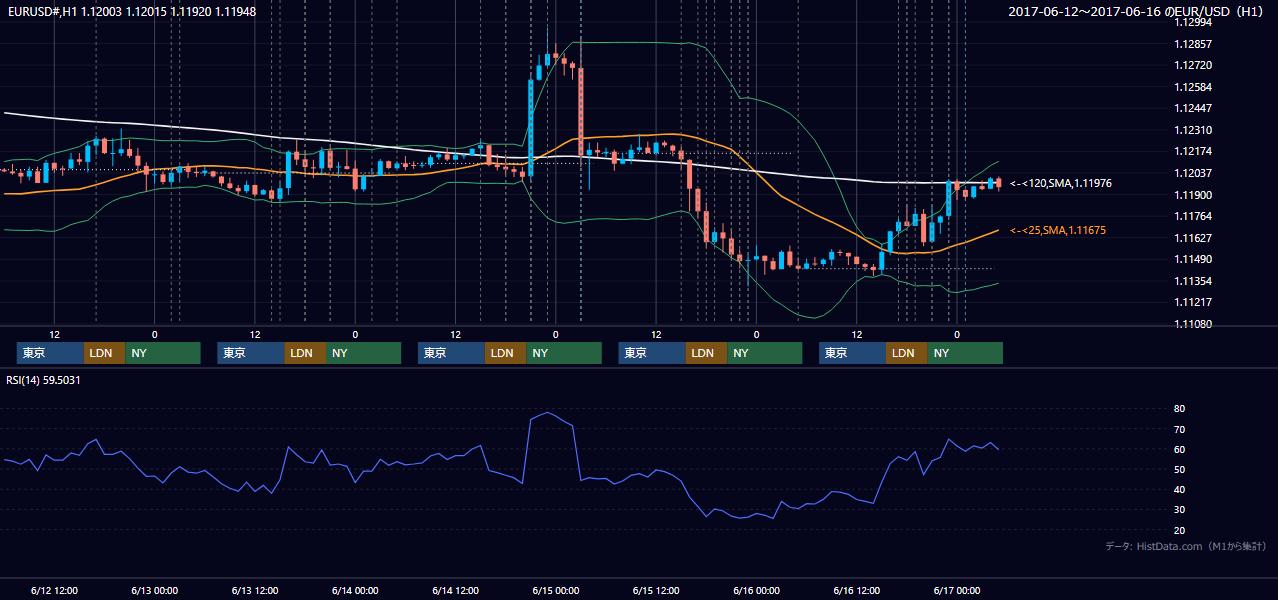
Task: Click price level 1.11764 on axis
Action: pos(1193,216)
